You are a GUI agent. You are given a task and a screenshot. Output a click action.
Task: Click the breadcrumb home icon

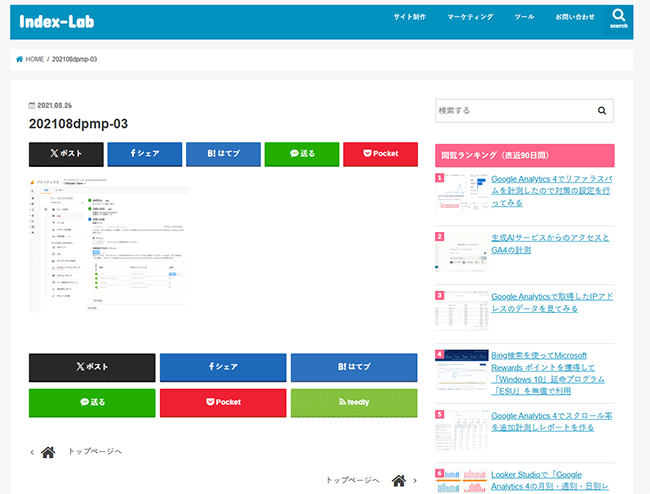19,59
